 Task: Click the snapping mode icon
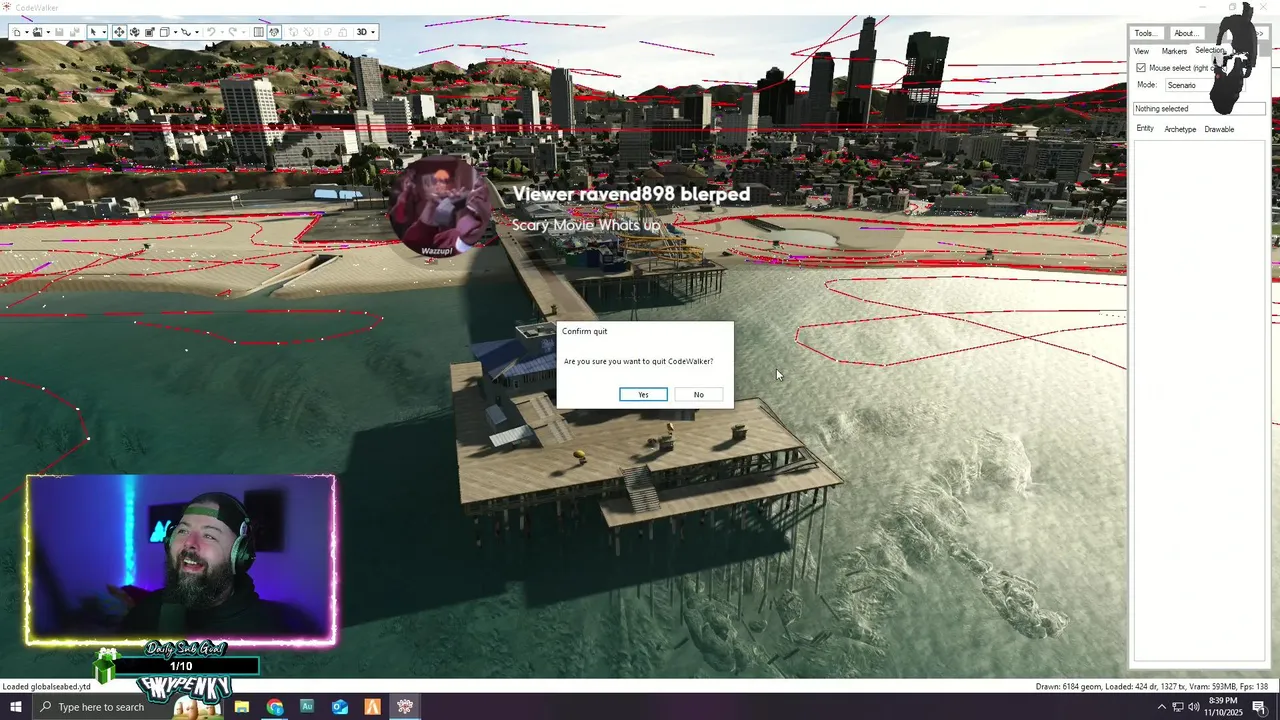(186, 32)
